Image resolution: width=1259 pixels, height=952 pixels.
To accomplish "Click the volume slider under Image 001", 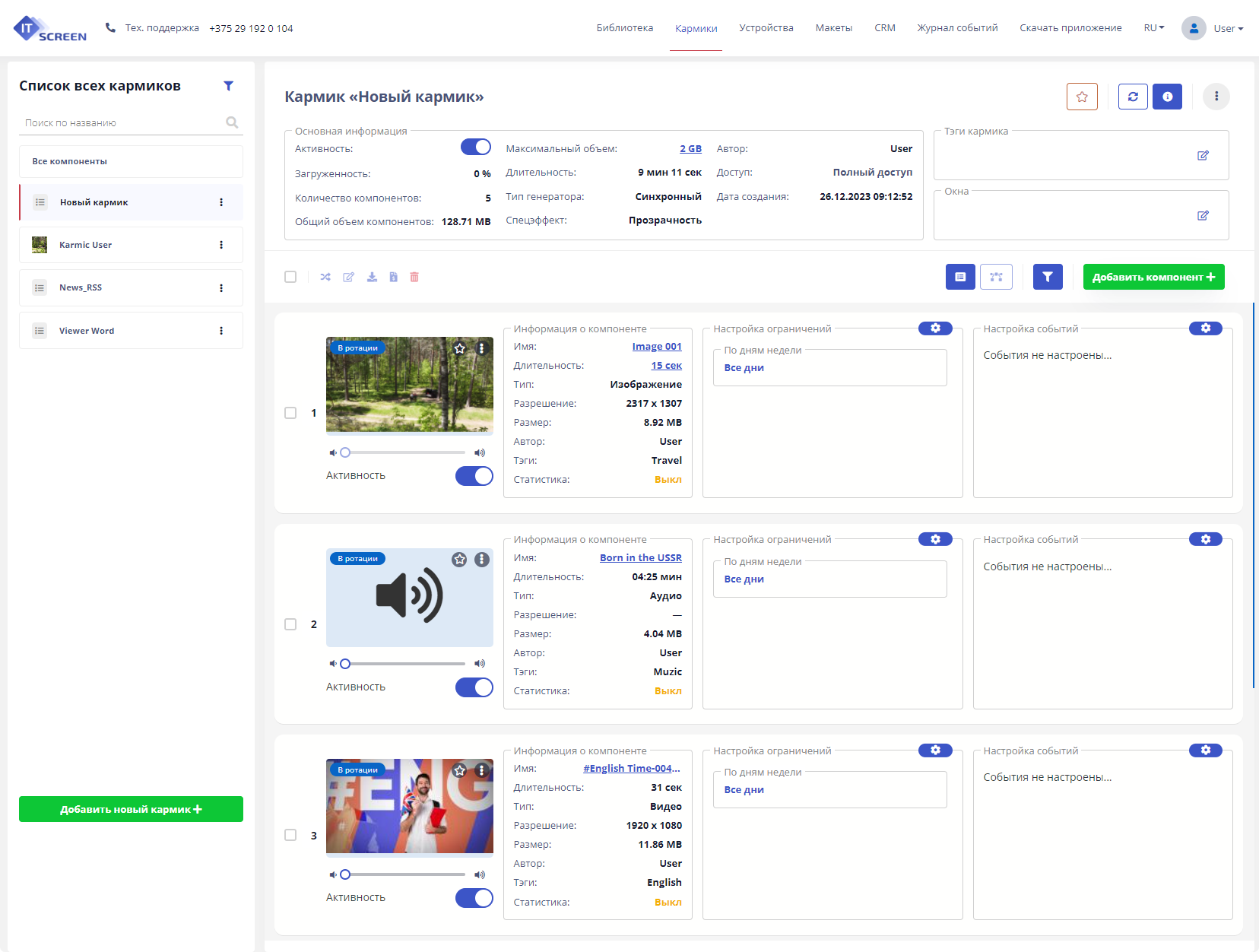I will pos(405,452).
